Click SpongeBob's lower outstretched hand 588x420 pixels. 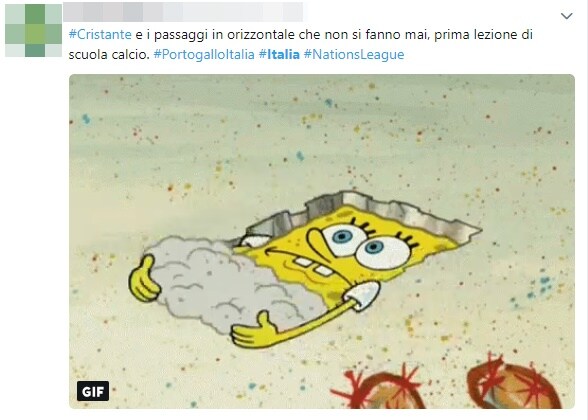pyautogui.click(x=253, y=331)
